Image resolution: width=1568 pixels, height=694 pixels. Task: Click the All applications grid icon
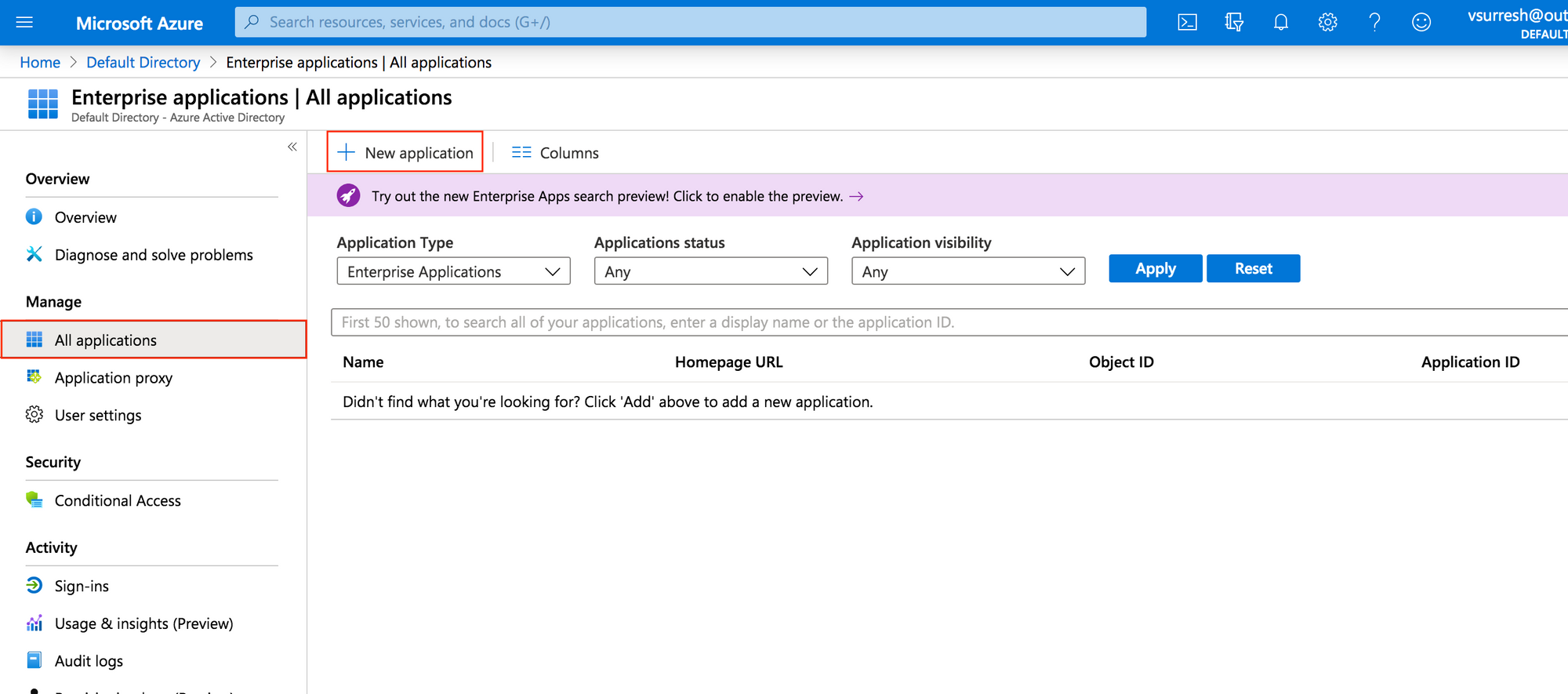[x=34, y=340]
